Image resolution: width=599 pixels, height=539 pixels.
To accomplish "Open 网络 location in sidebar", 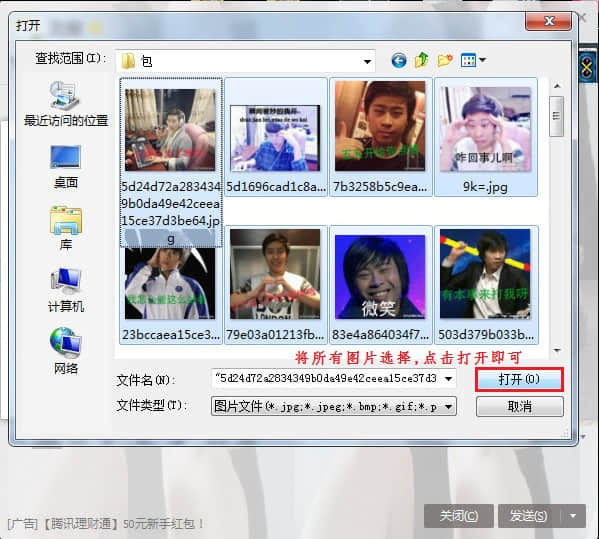I will tap(66, 351).
